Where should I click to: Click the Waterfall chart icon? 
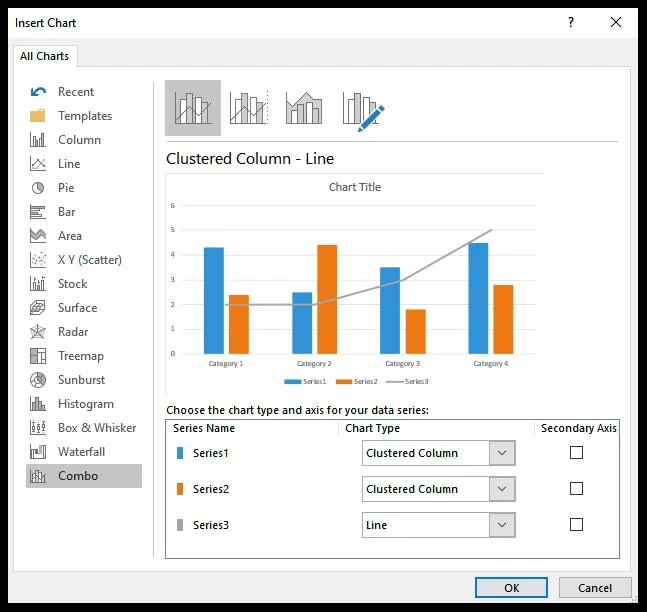click(38, 451)
